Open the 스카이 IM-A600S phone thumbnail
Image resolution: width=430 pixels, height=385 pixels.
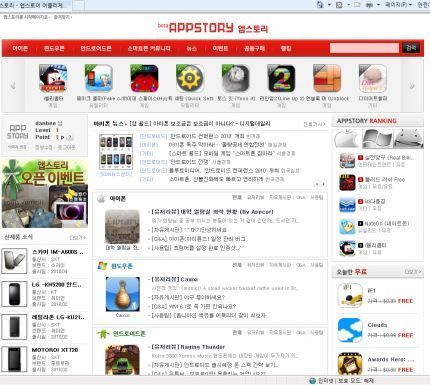coord(14,261)
